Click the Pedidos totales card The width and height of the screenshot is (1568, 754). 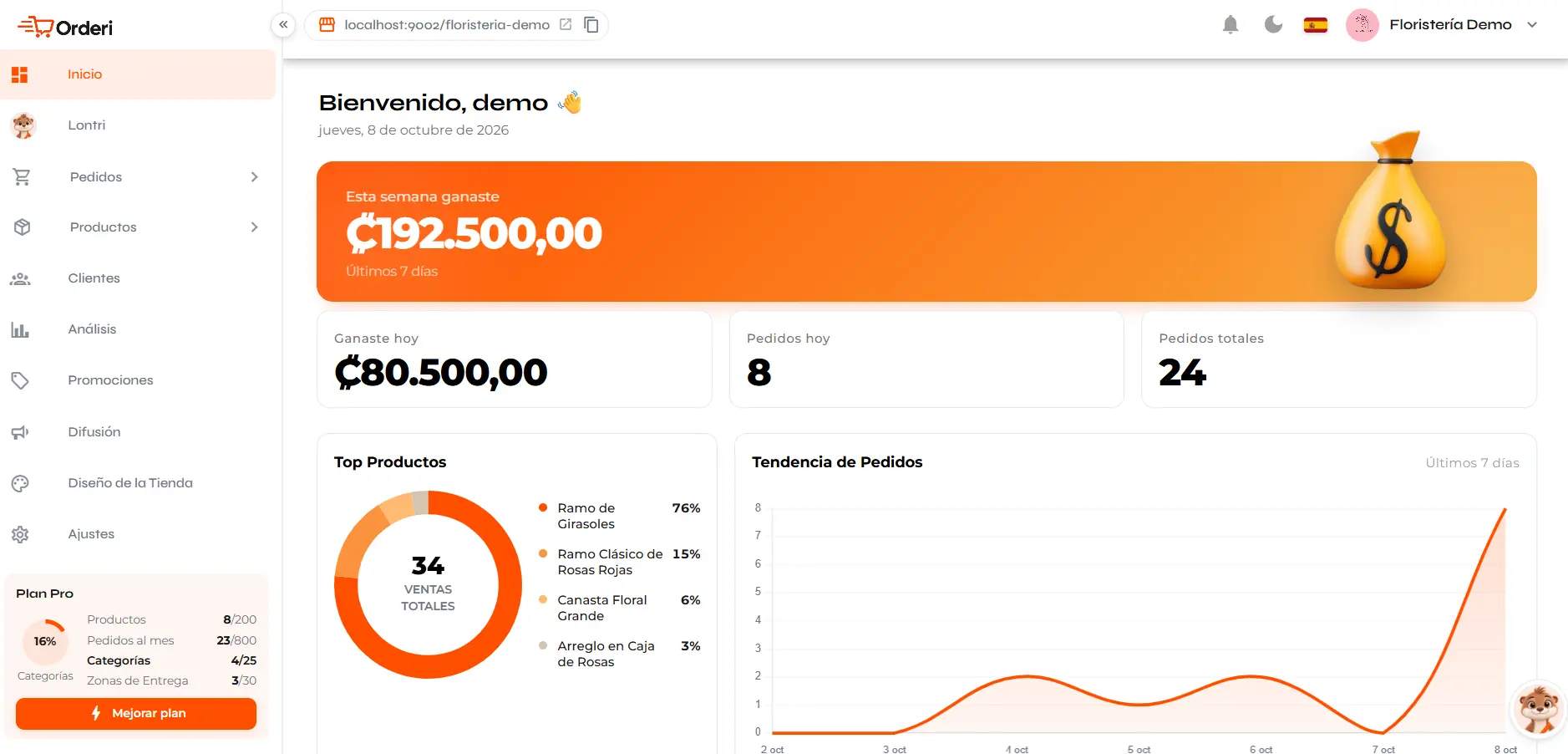coord(1339,359)
